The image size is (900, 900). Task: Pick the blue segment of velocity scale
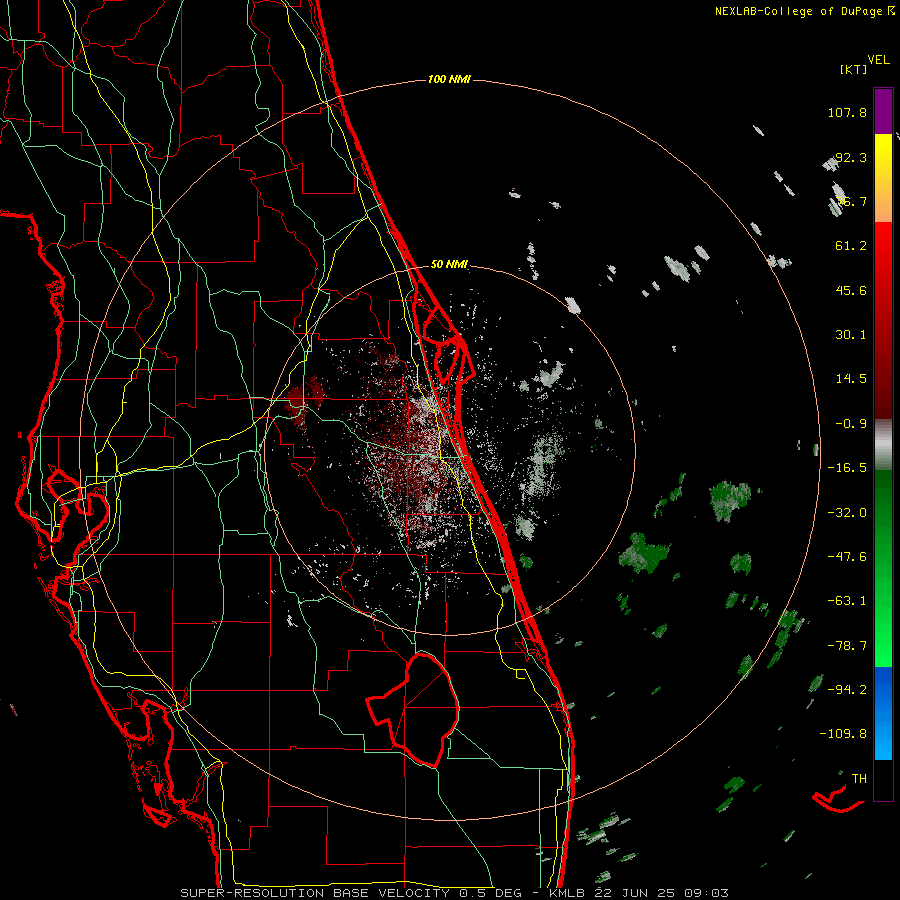[x=883, y=713]
